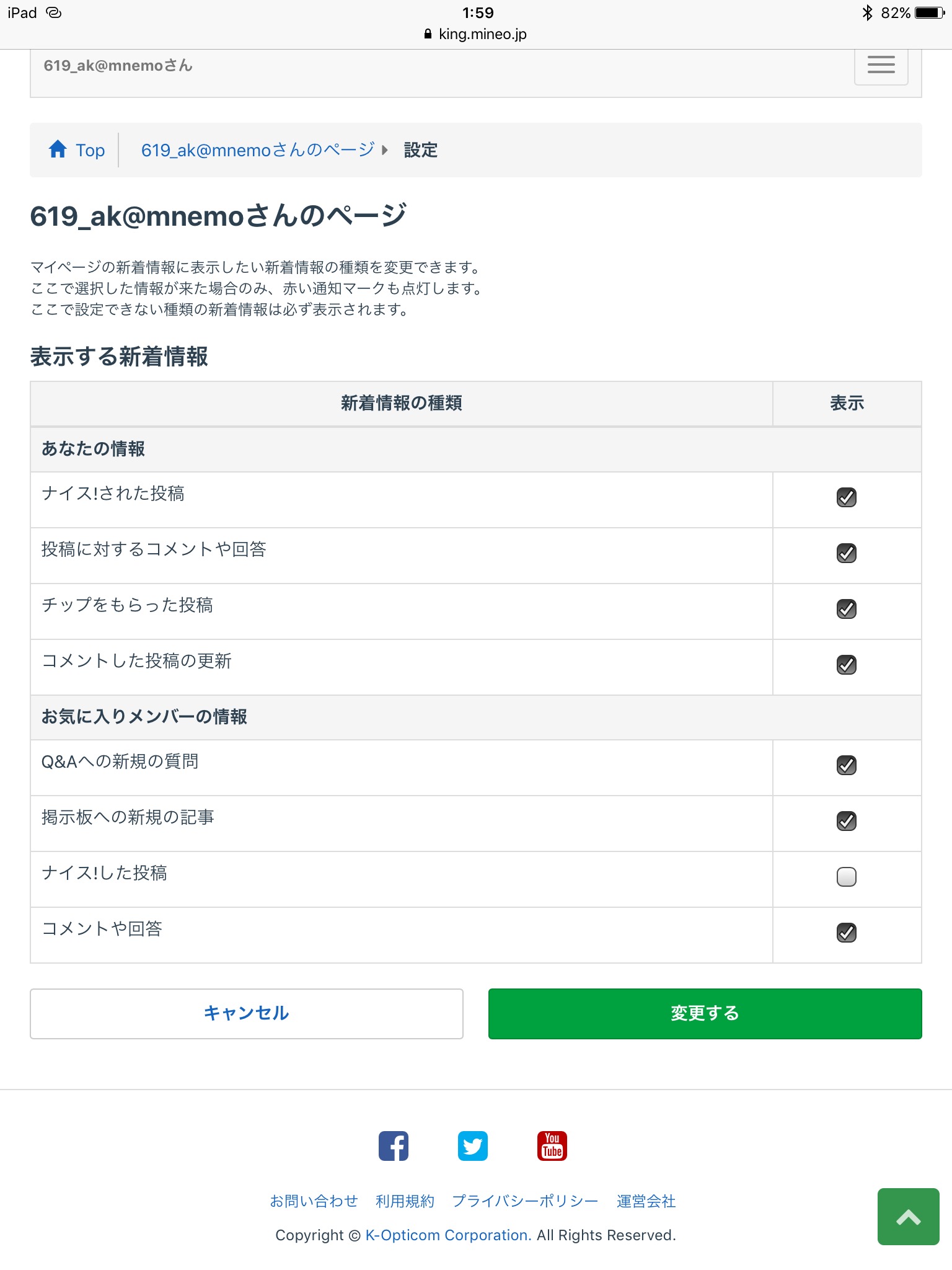
Task: Toggle the チップをもらった投稿 checkbox
Action: click(x=846, y=609)
